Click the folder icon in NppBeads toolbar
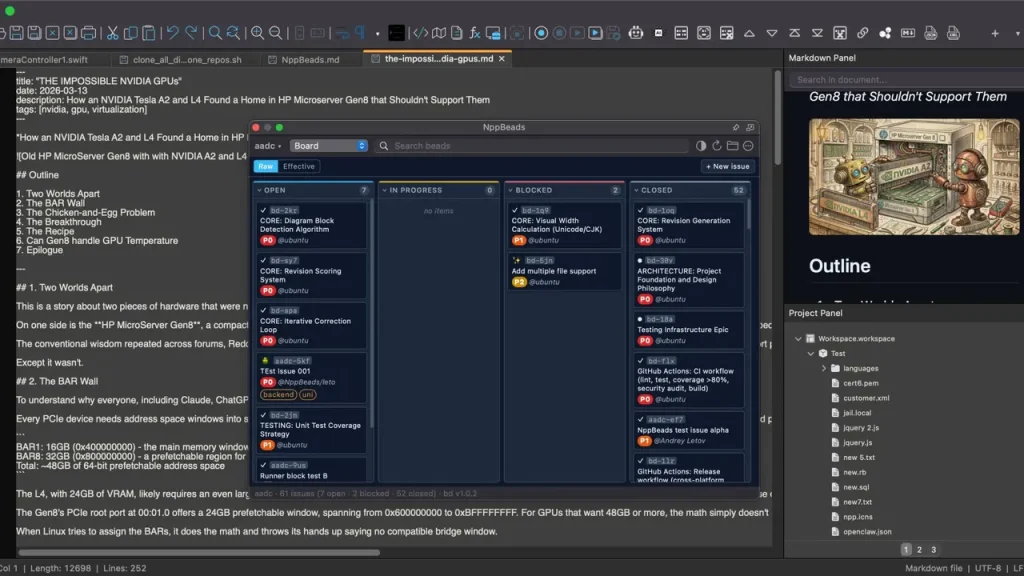 [x=732, y=146]
